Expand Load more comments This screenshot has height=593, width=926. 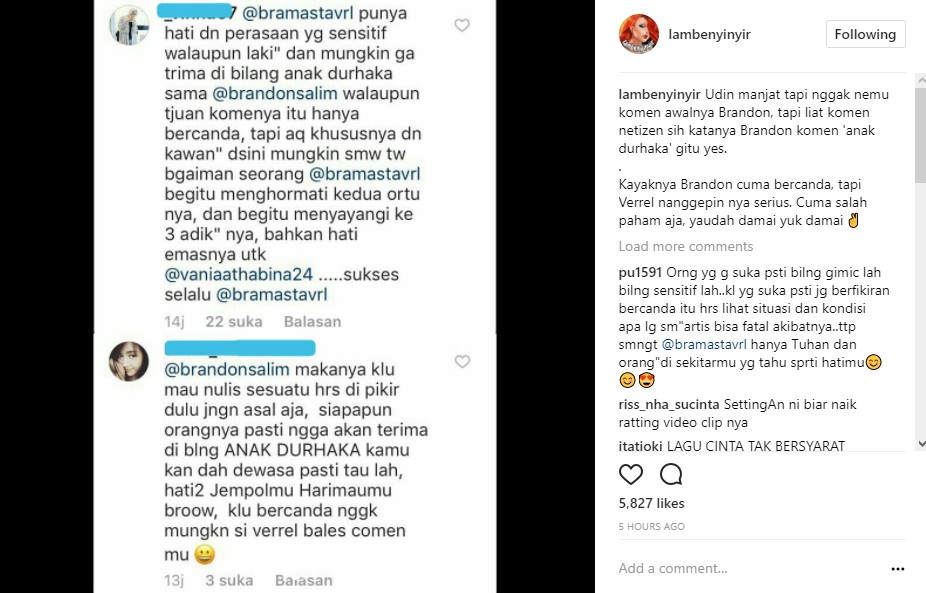click(x=686, y=246)
